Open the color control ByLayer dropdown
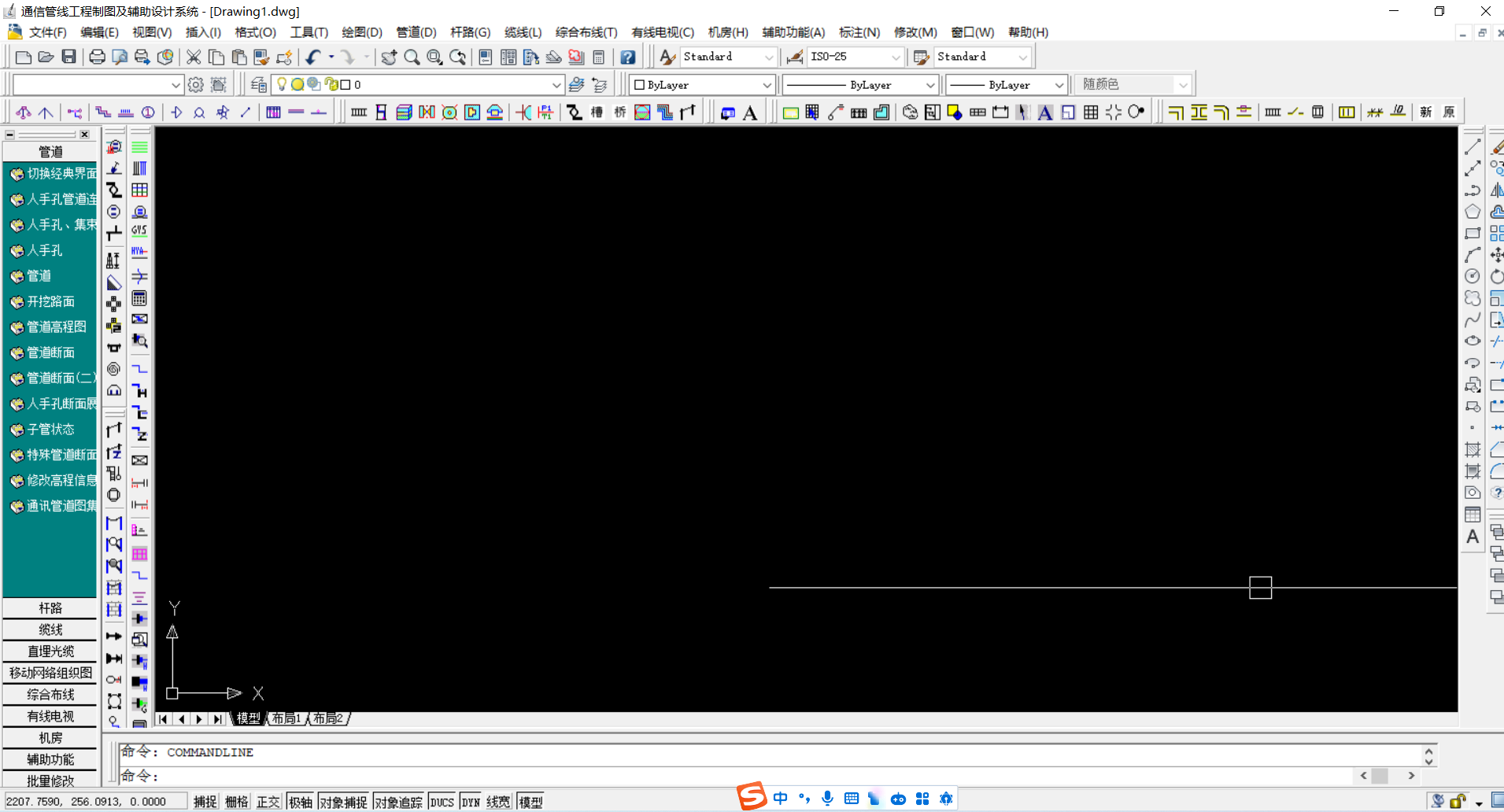The width and height of the screenshot is (1504, 812). [x=703, y=84]
